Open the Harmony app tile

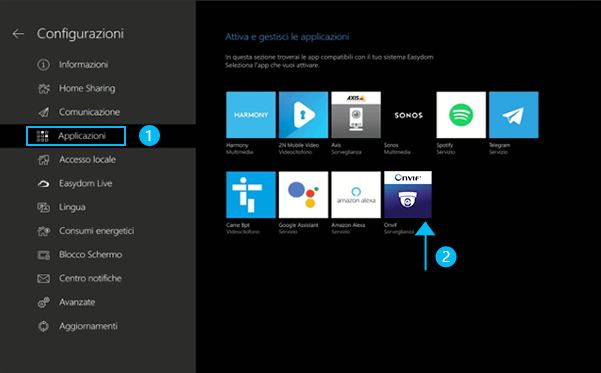coord(251,115)
